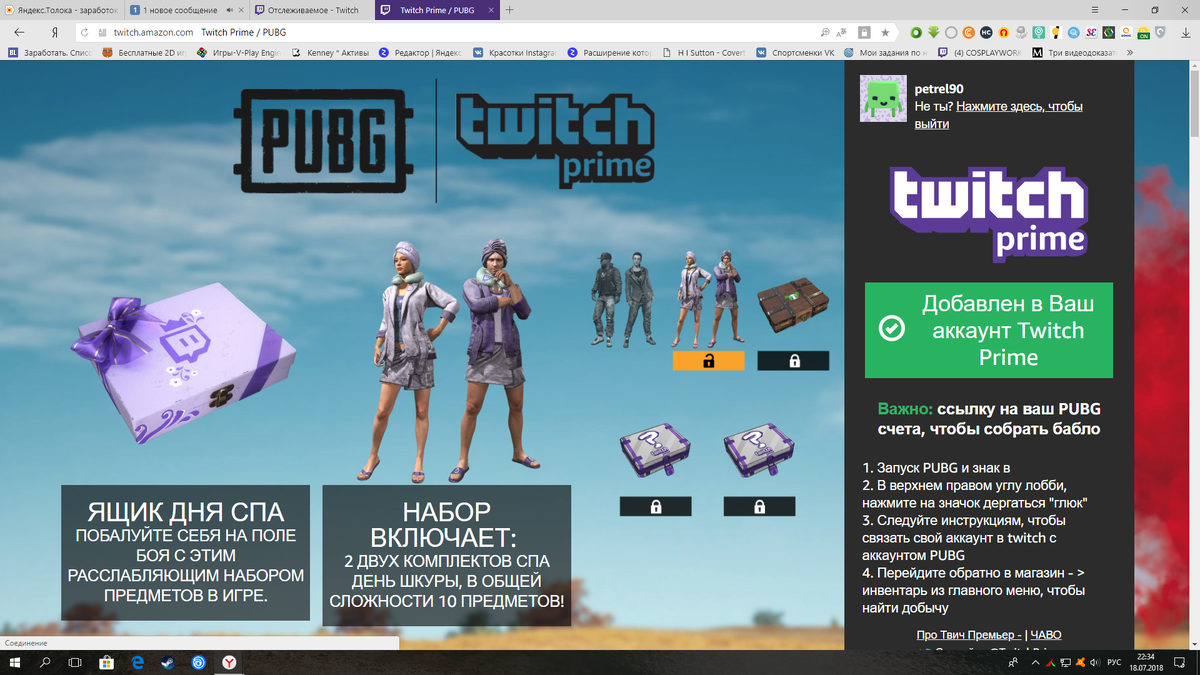Open the 'Про Твич Премьер' link
1200x675 pixels.
968,635
